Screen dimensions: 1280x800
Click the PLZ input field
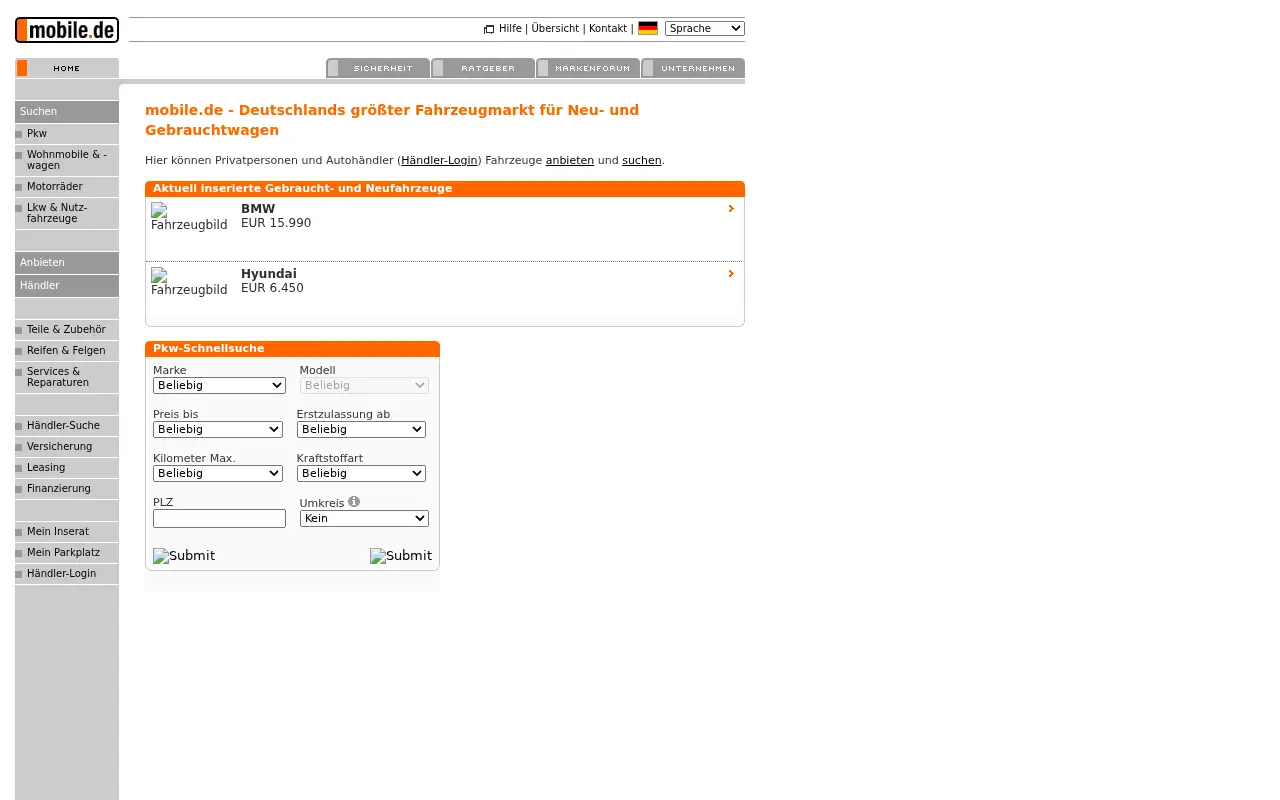[x=219, y=518]
